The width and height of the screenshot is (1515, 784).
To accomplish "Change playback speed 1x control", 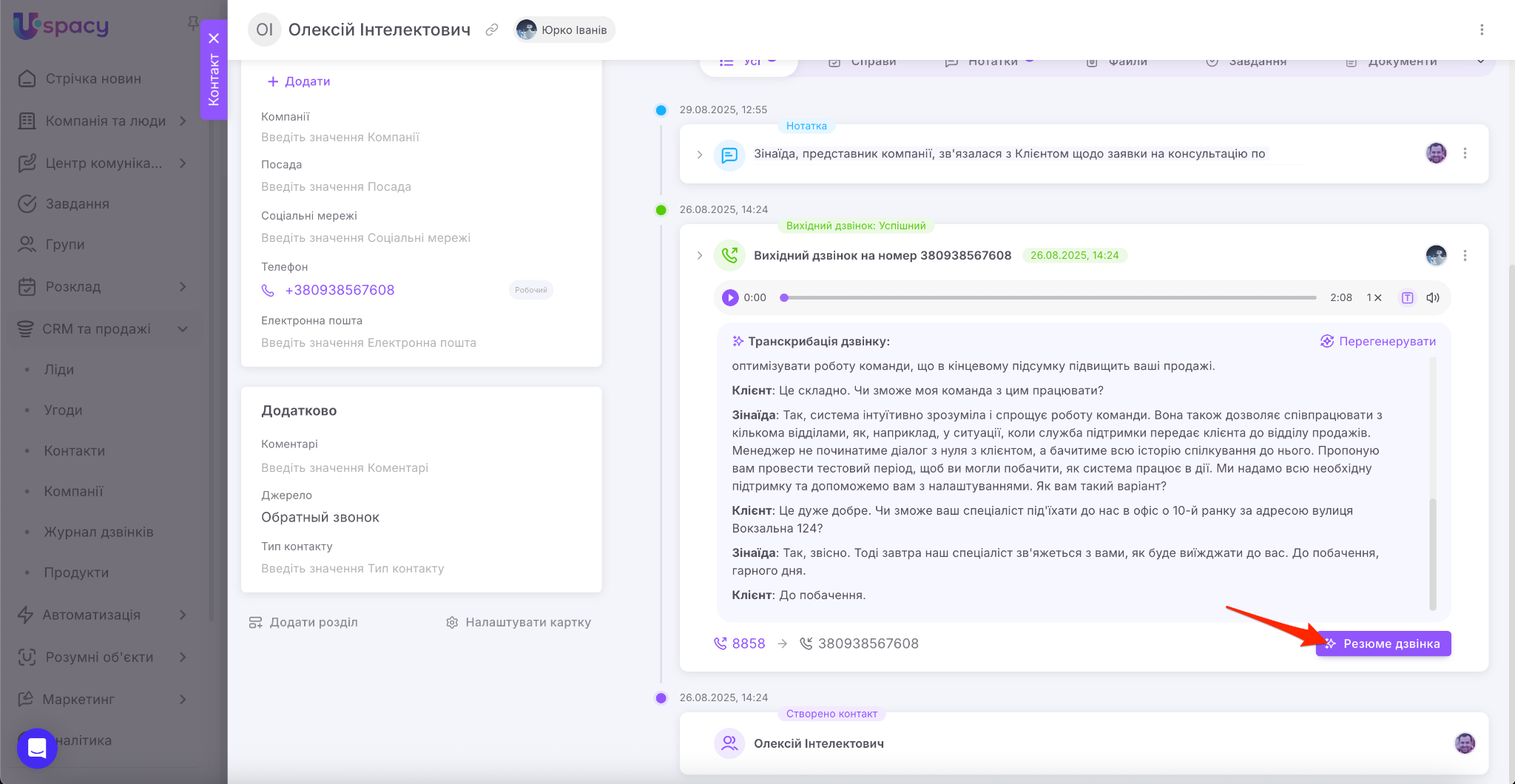I will (x=1374, y=297).
